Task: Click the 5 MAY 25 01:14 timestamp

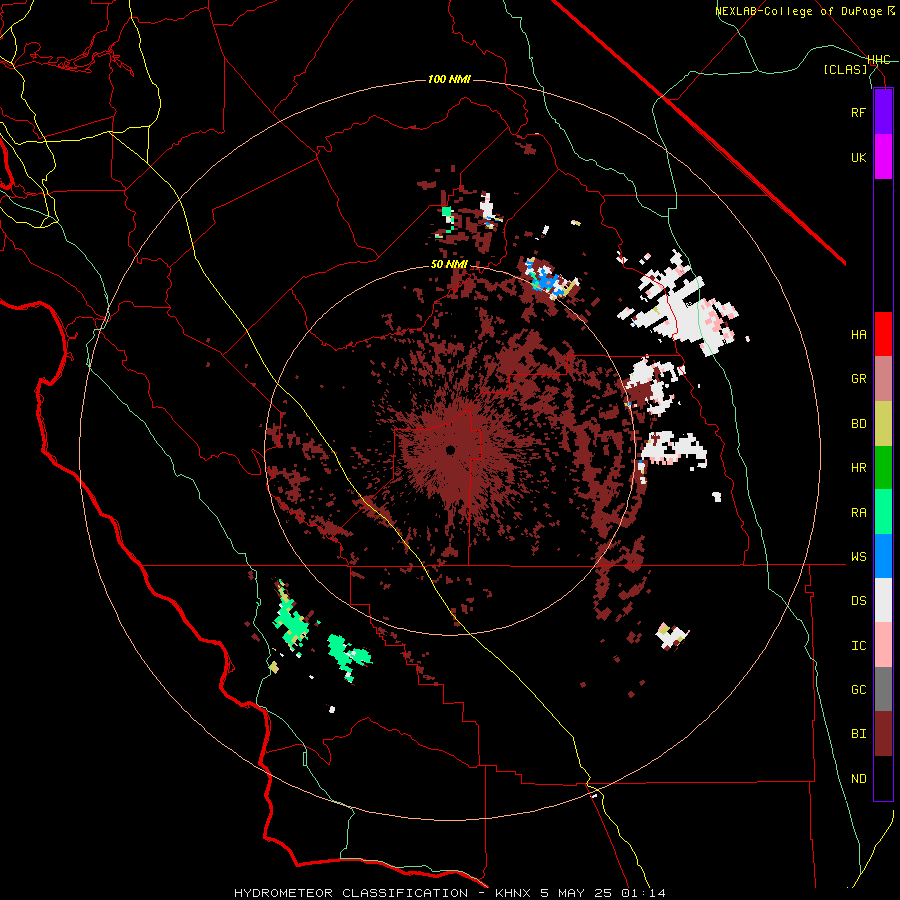Action: (602, 893)
